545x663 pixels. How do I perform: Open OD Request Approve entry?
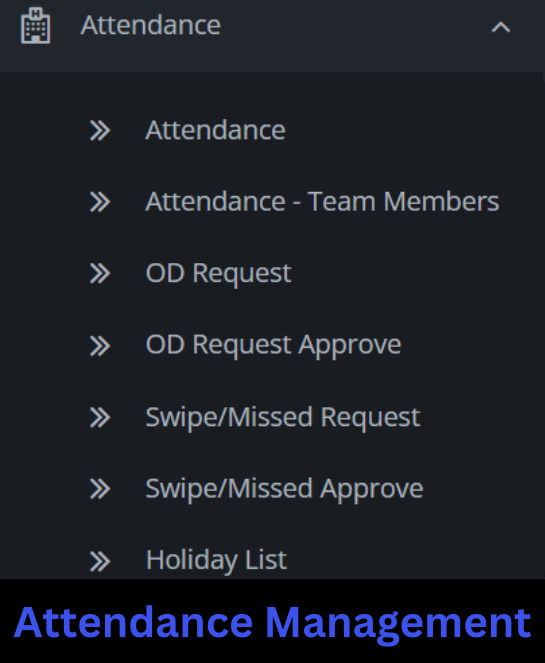coord(273,346)
